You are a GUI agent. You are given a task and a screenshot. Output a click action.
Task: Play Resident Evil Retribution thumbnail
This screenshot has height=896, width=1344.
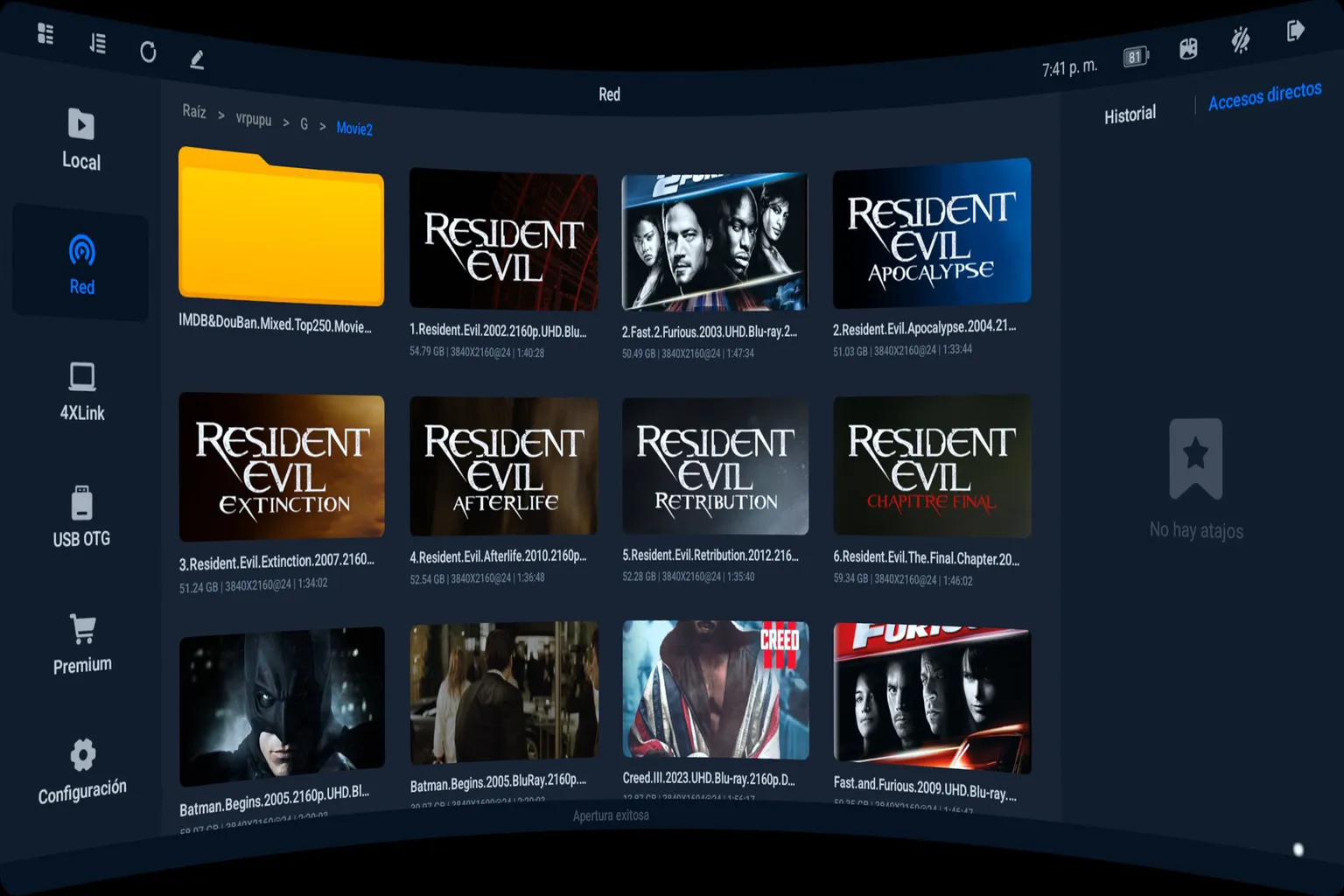715,466
